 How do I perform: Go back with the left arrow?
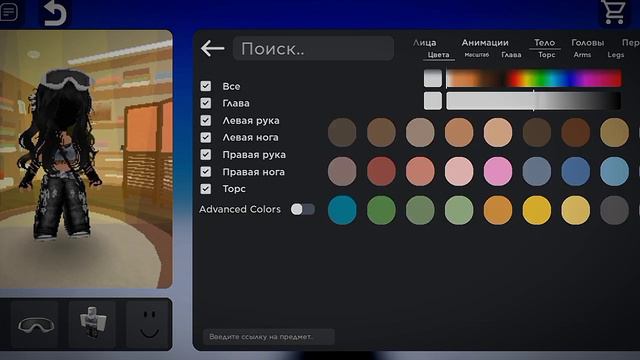coord(213,48)
